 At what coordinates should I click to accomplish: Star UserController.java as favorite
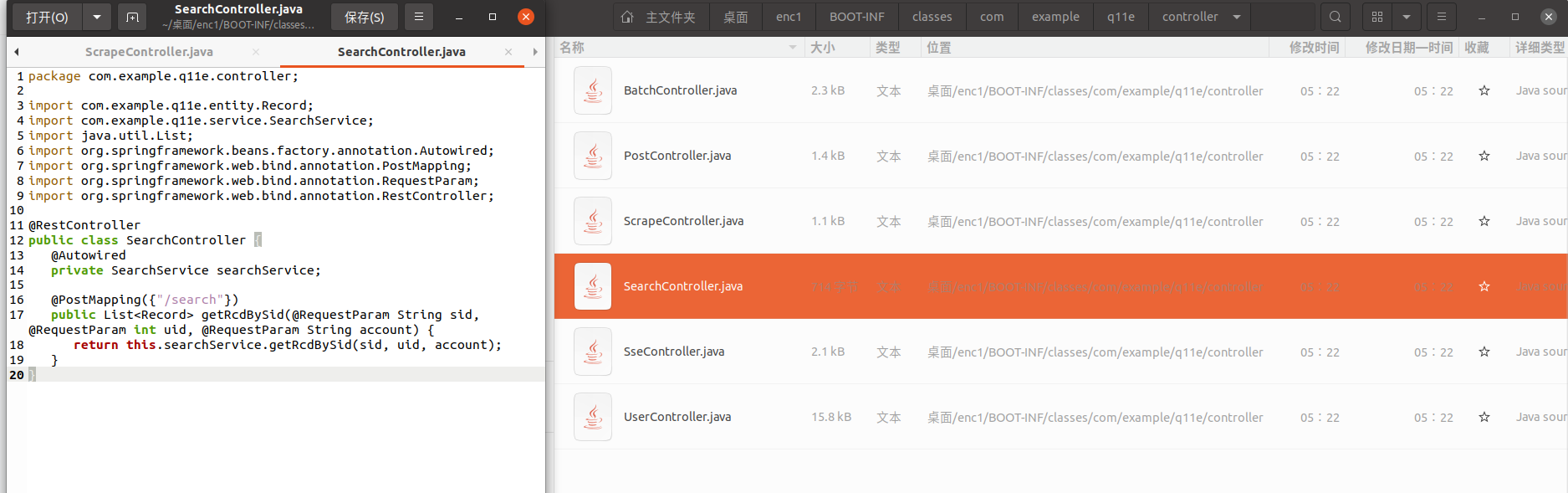pyautogui.click(x=1484, y=417)
